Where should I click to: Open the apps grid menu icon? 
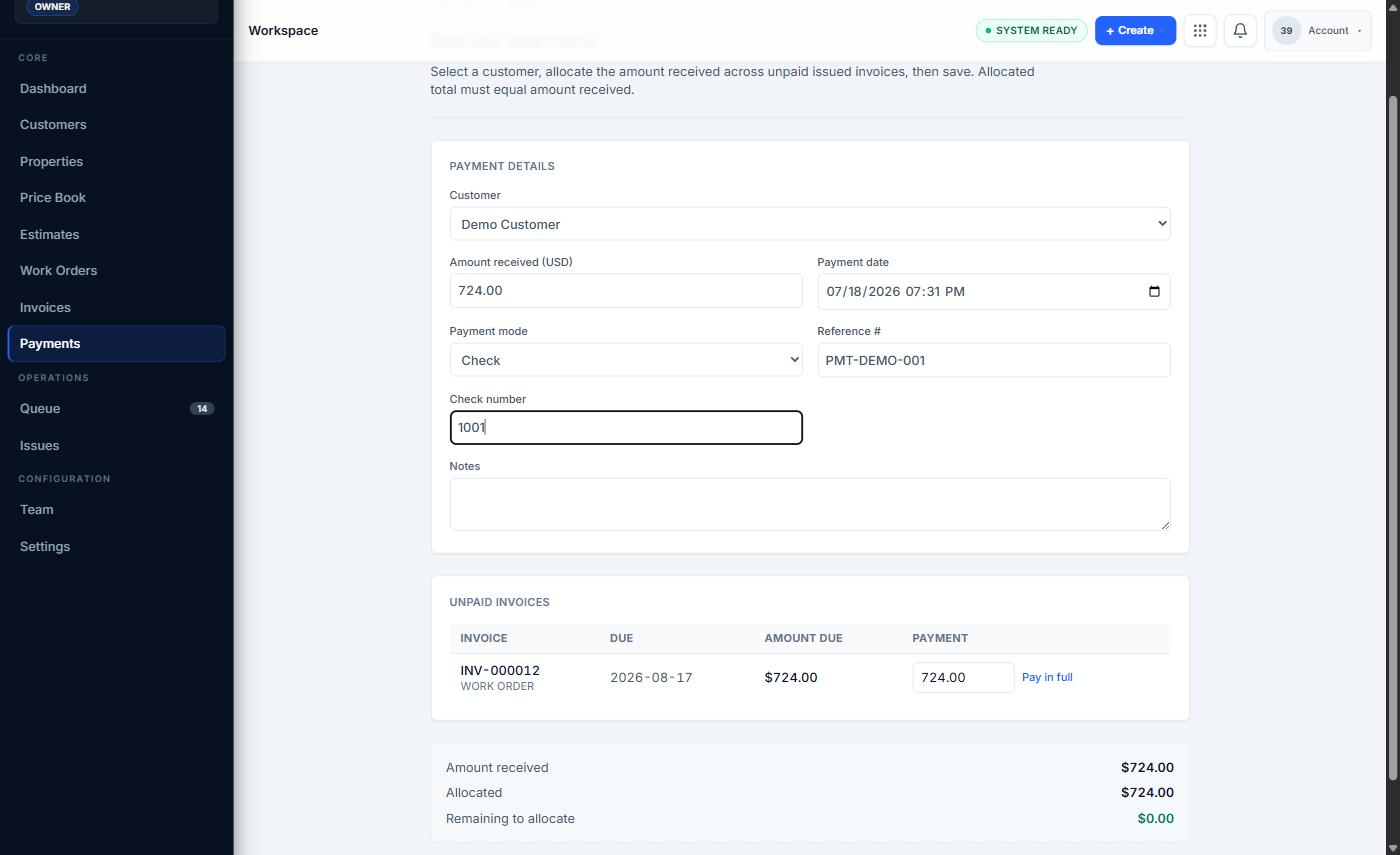point(1200,30)
